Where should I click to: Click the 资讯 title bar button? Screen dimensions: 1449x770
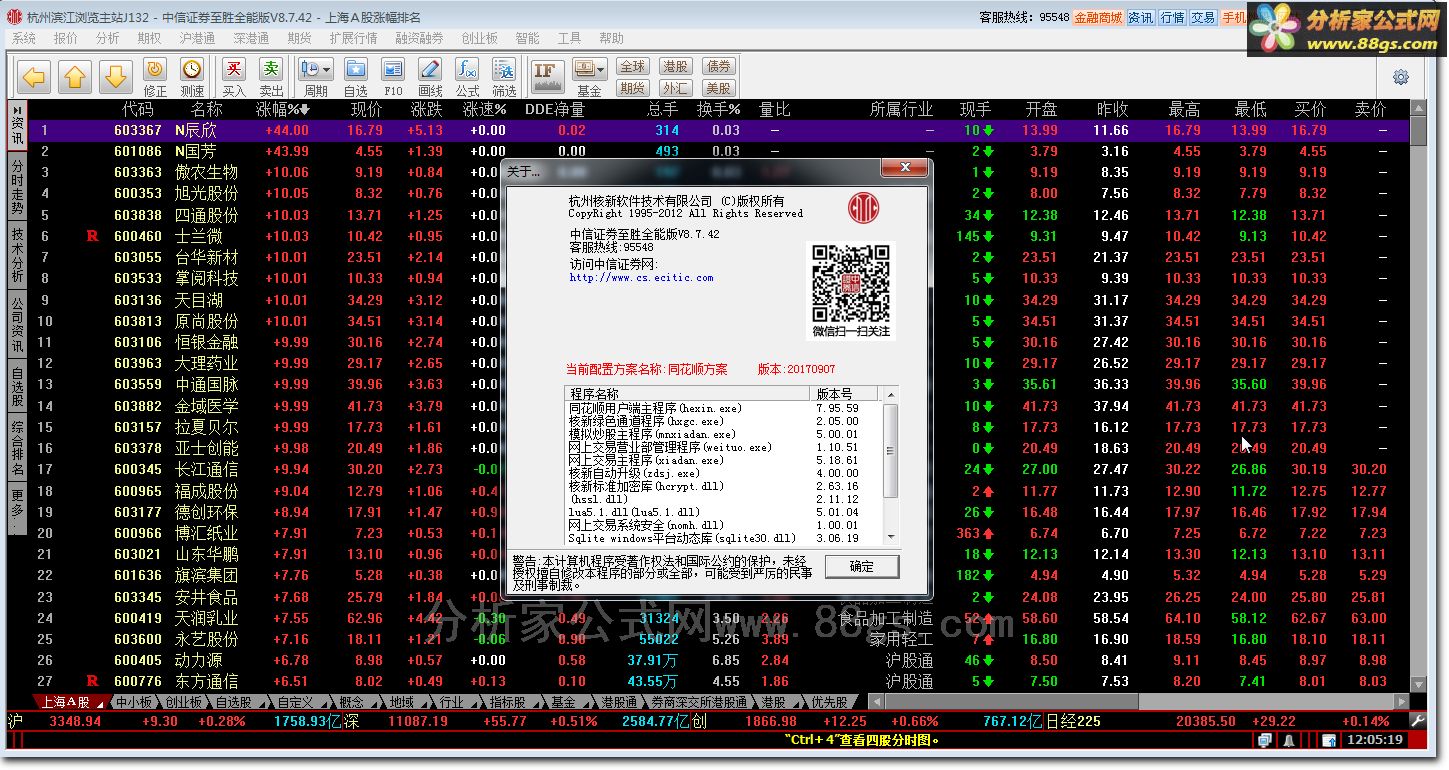pyautogui.click(x=1140, y=17)
